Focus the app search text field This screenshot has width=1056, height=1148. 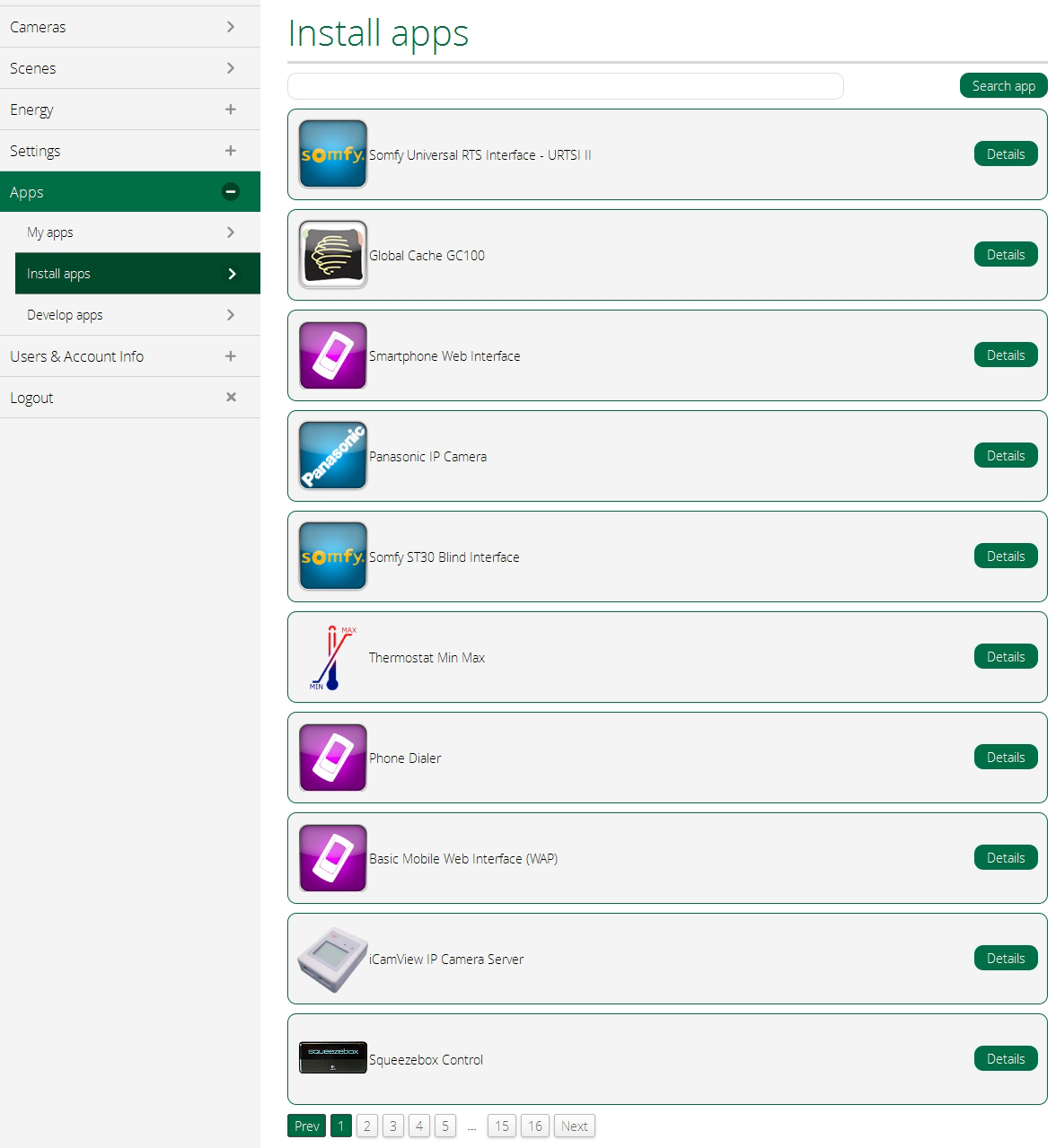(x=565, y=86)
